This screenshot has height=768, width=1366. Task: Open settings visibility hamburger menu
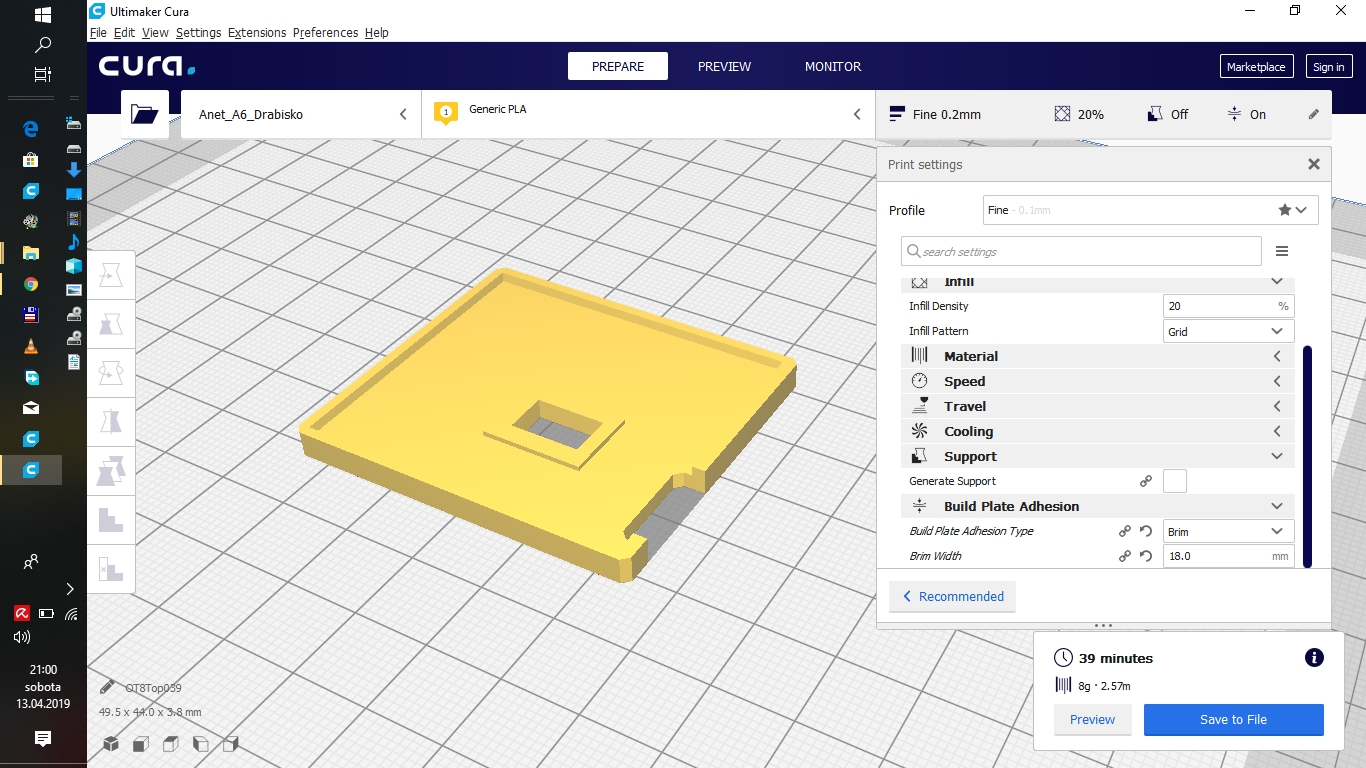[x=1282, y=251]
